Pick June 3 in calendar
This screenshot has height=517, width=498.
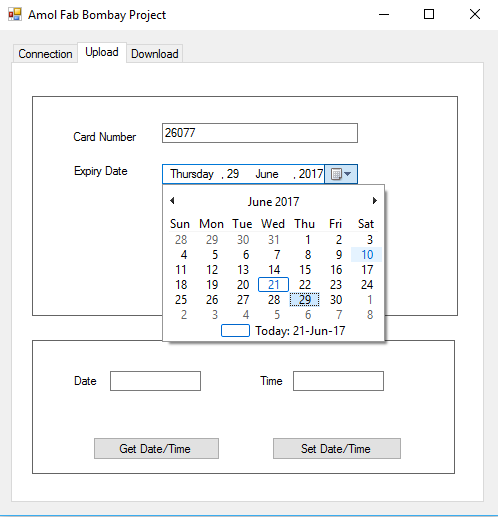coord(369,240)
